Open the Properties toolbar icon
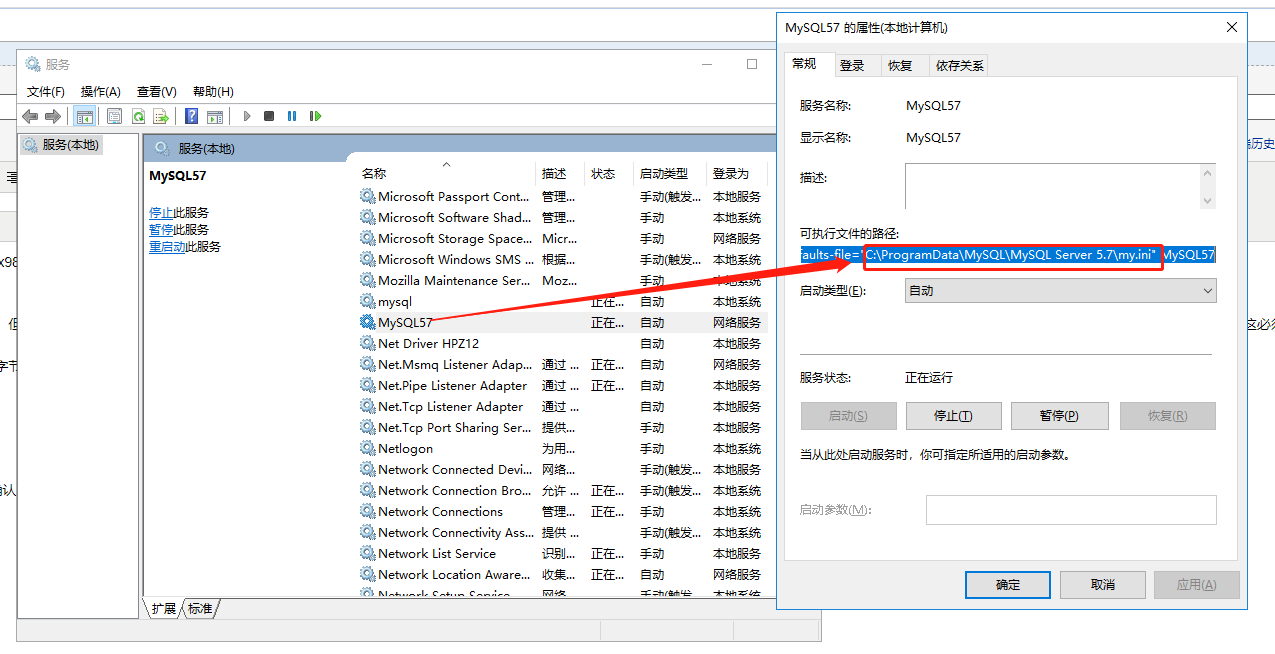 click(115, 116)
